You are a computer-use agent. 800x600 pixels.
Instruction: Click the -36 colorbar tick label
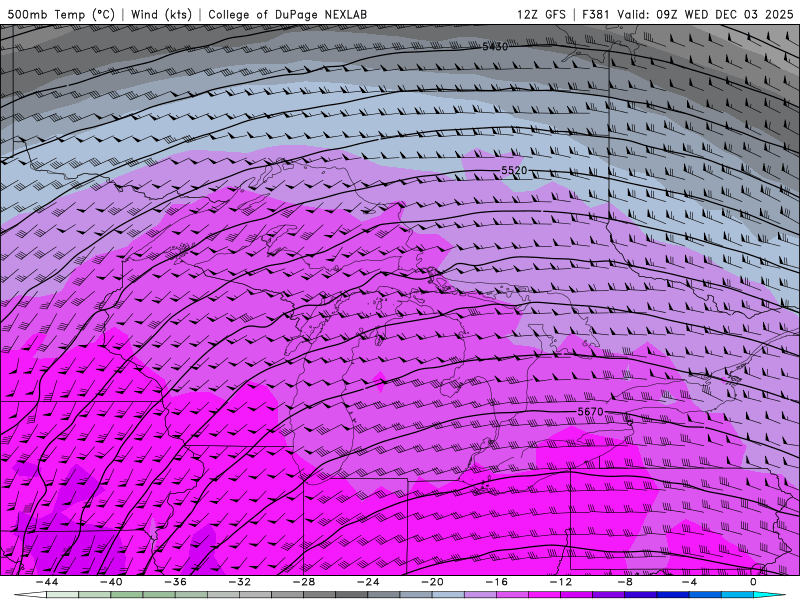point(176,582)
